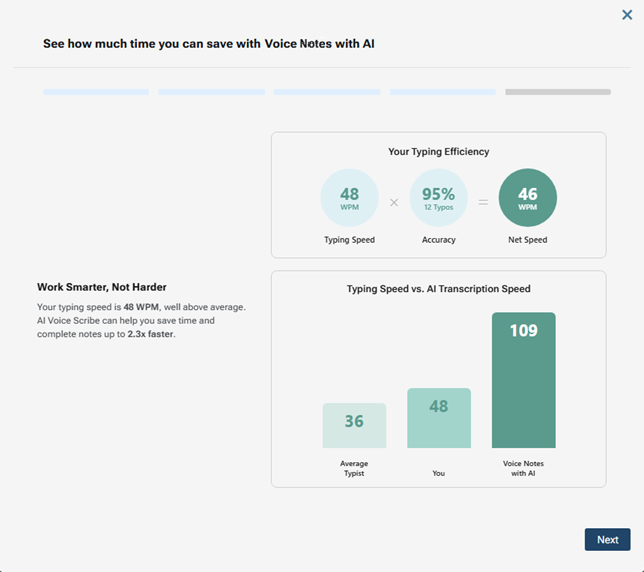
Task: Click the Voice Notes with AI bar
Action: pyautogui.click(x=523, y=380)
